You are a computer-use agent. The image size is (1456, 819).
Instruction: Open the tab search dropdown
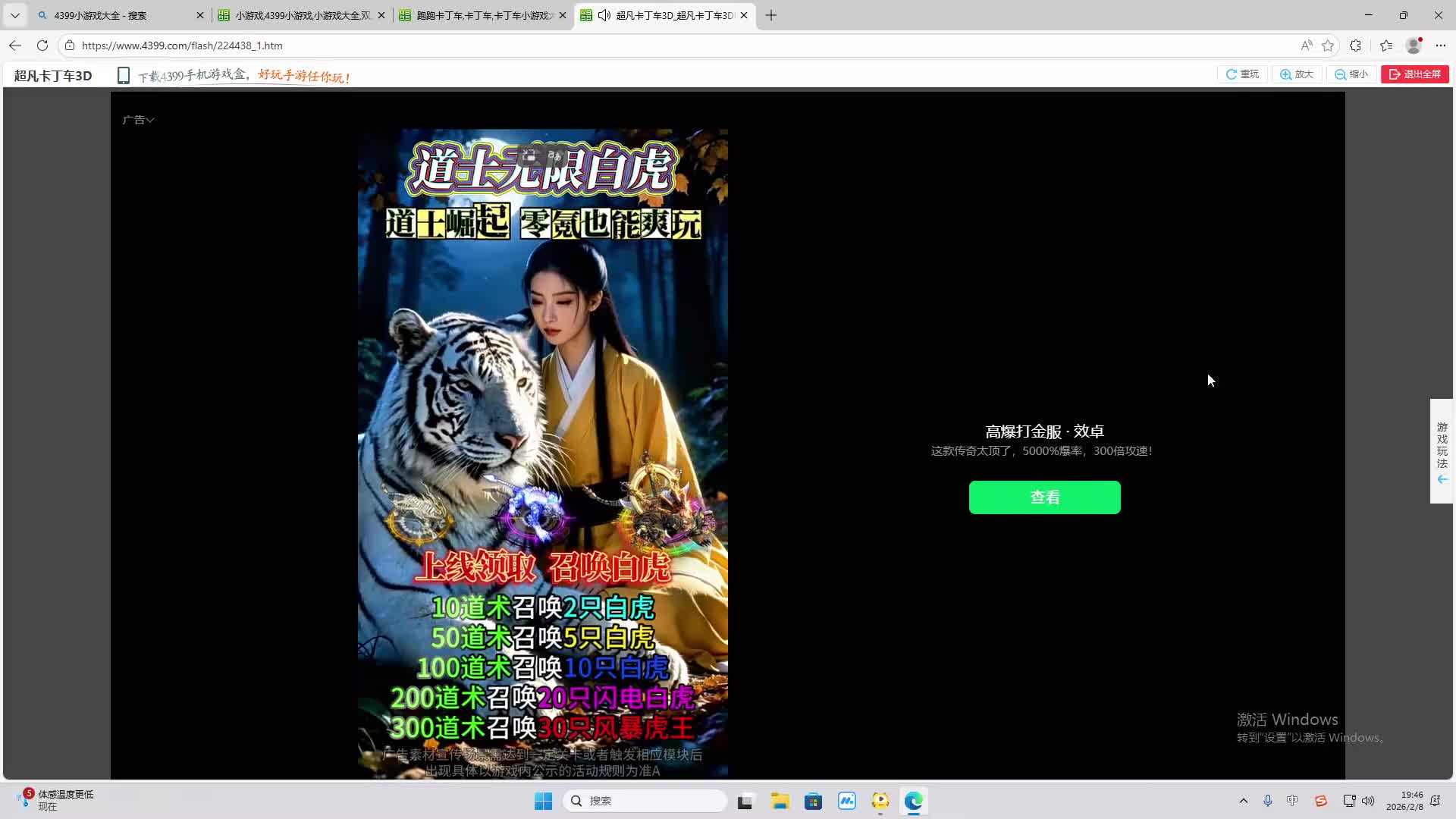coord(15,15)
